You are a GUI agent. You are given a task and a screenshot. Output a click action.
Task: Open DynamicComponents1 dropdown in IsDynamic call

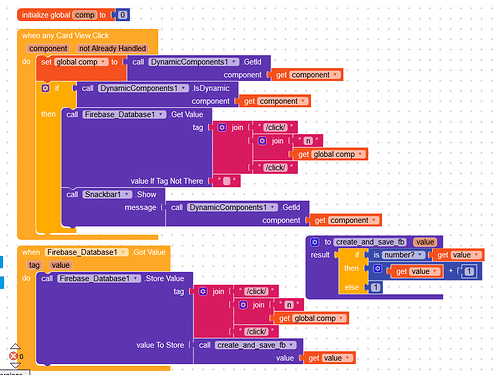tap(184, 88)
